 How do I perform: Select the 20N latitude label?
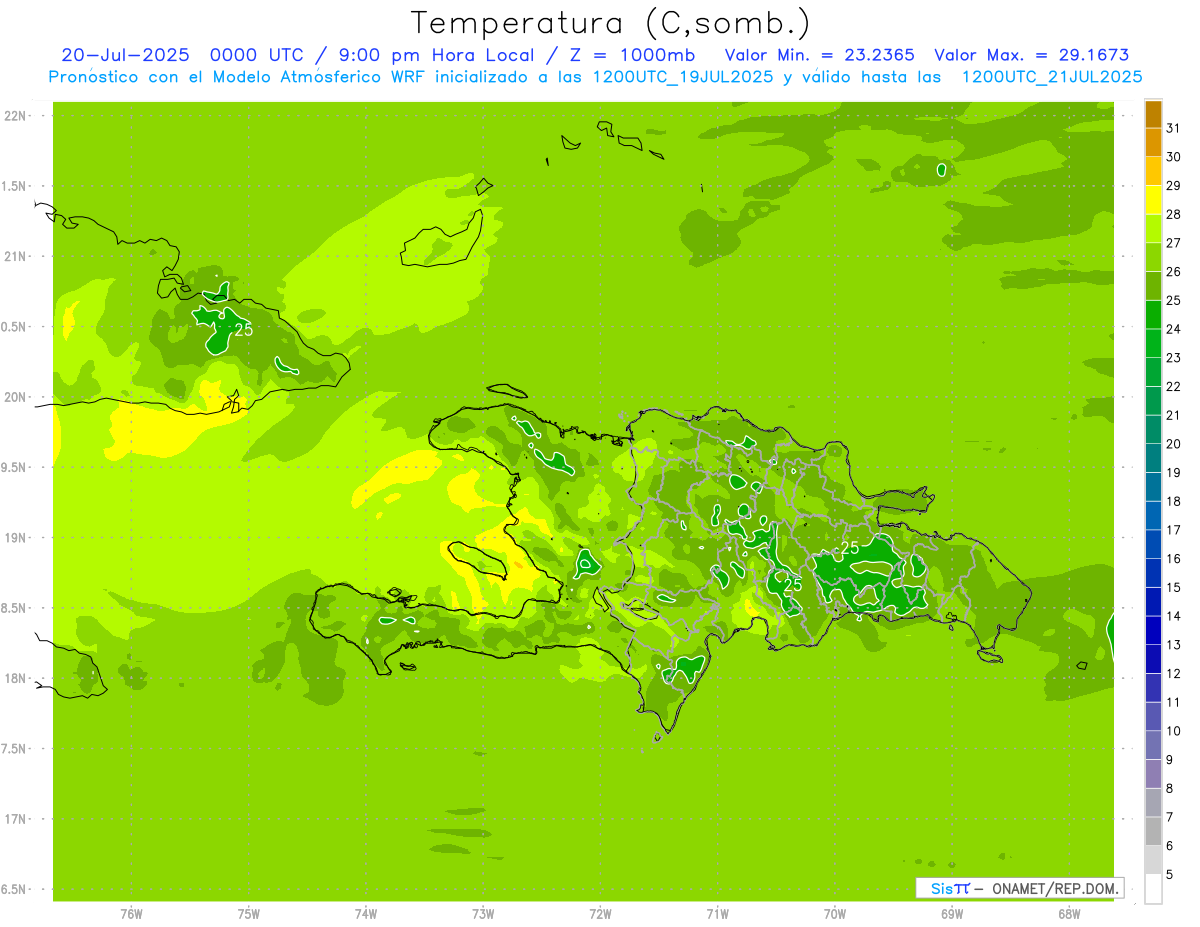[16, 397]
